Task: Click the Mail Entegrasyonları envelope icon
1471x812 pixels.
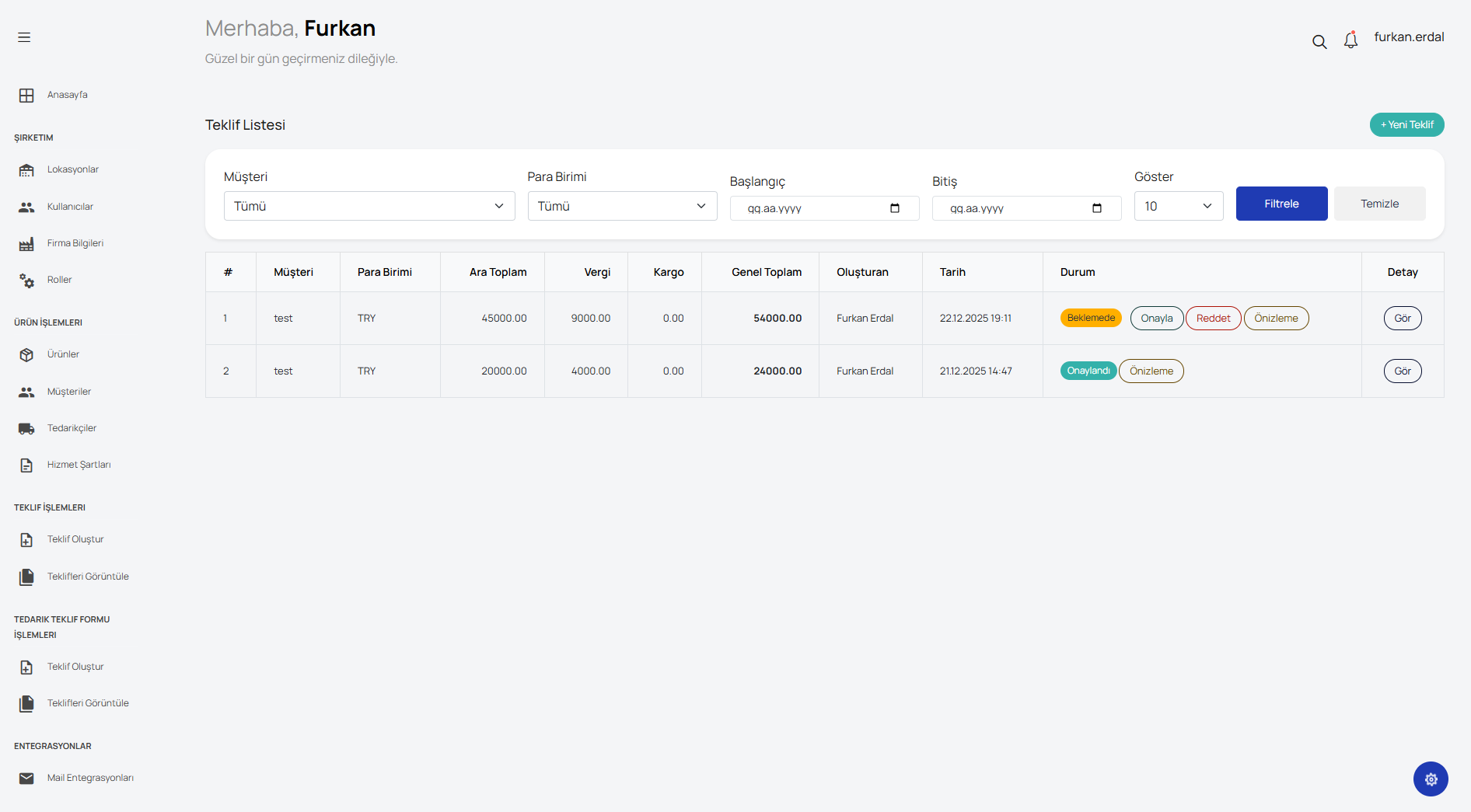Action: click(x=26, y=779)
